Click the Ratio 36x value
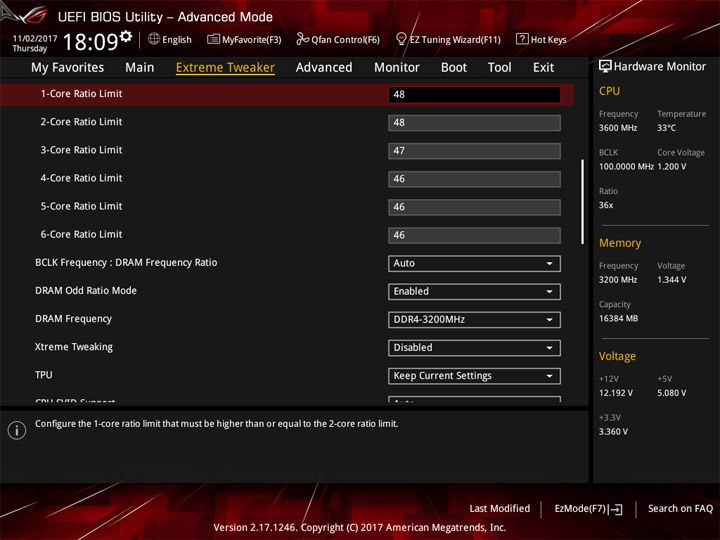720x540 pixels. 606,205
